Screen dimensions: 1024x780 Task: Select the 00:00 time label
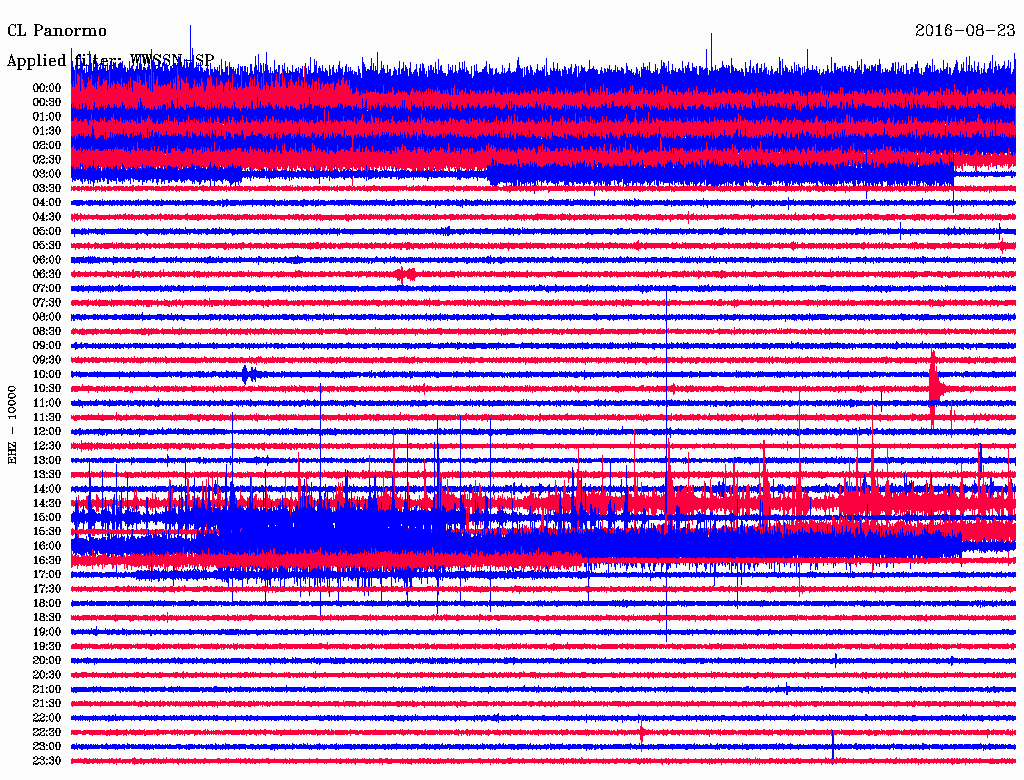46,88
